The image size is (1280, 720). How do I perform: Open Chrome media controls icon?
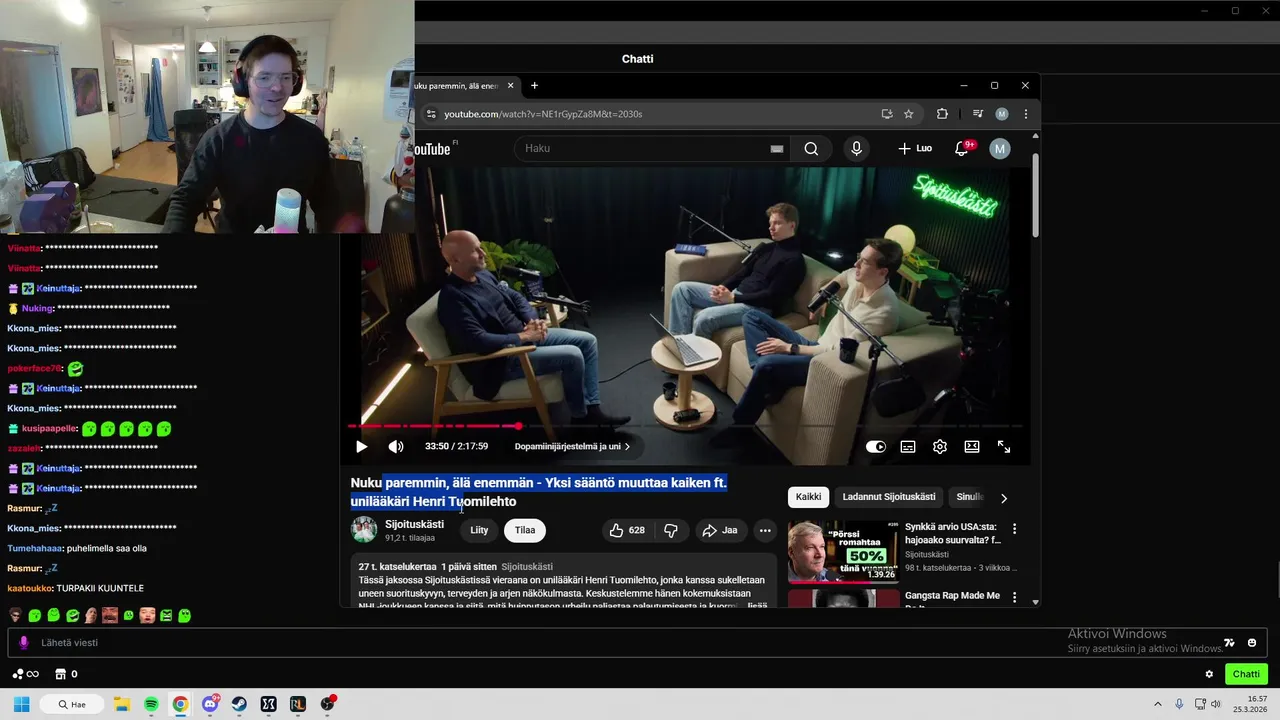coord(978,114)
